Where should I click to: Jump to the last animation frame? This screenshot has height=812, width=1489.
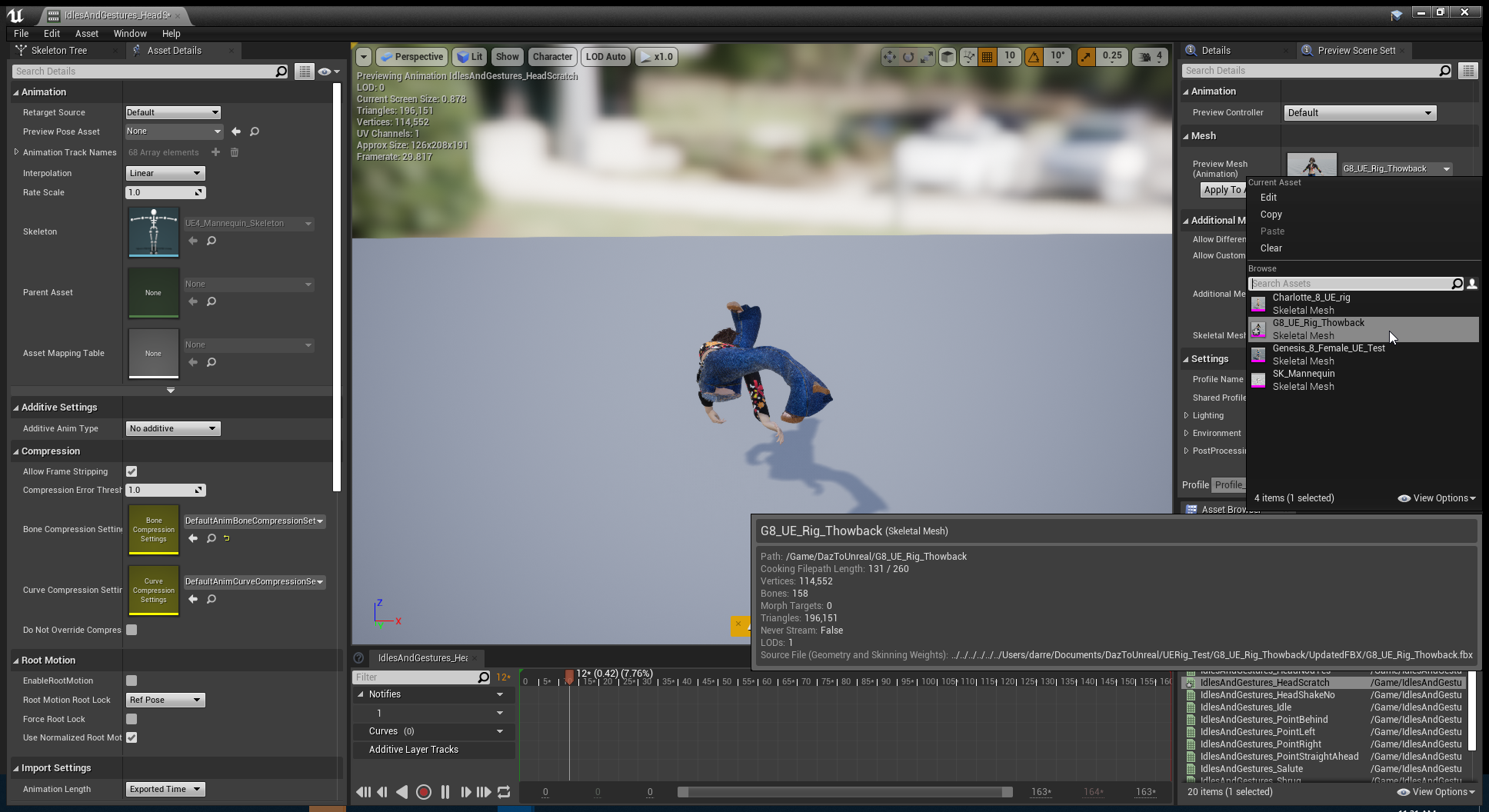(484, 792)
